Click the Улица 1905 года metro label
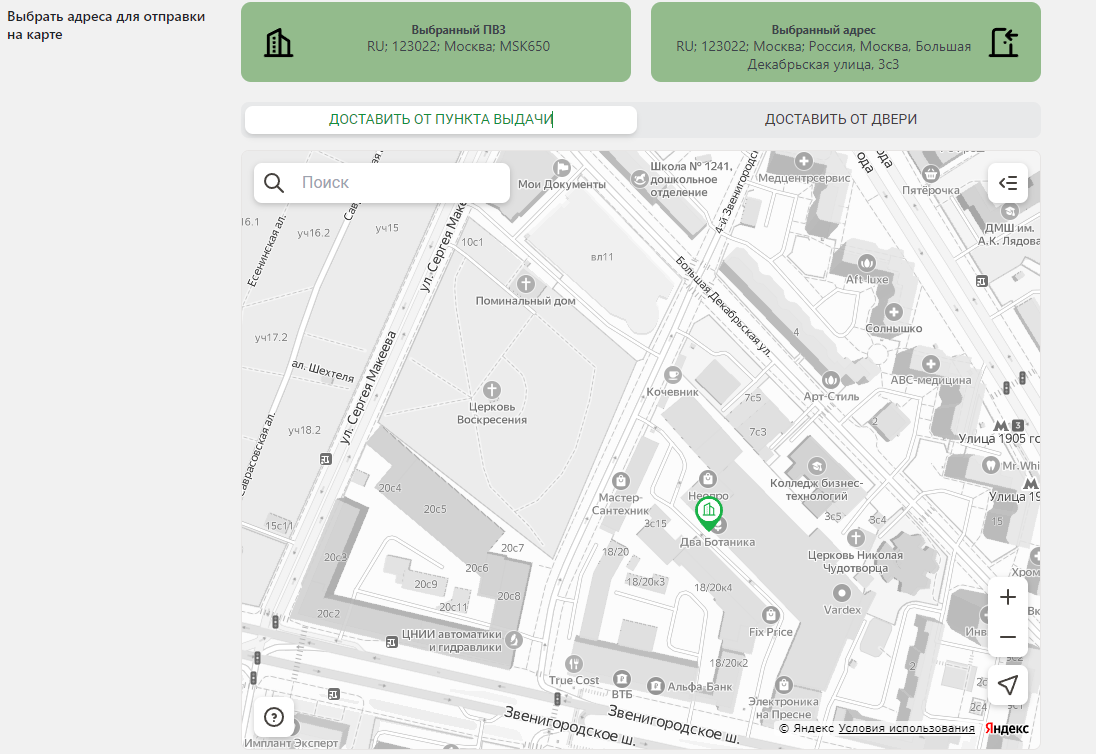The image size is (1096, 754). [x=999, y=438]
